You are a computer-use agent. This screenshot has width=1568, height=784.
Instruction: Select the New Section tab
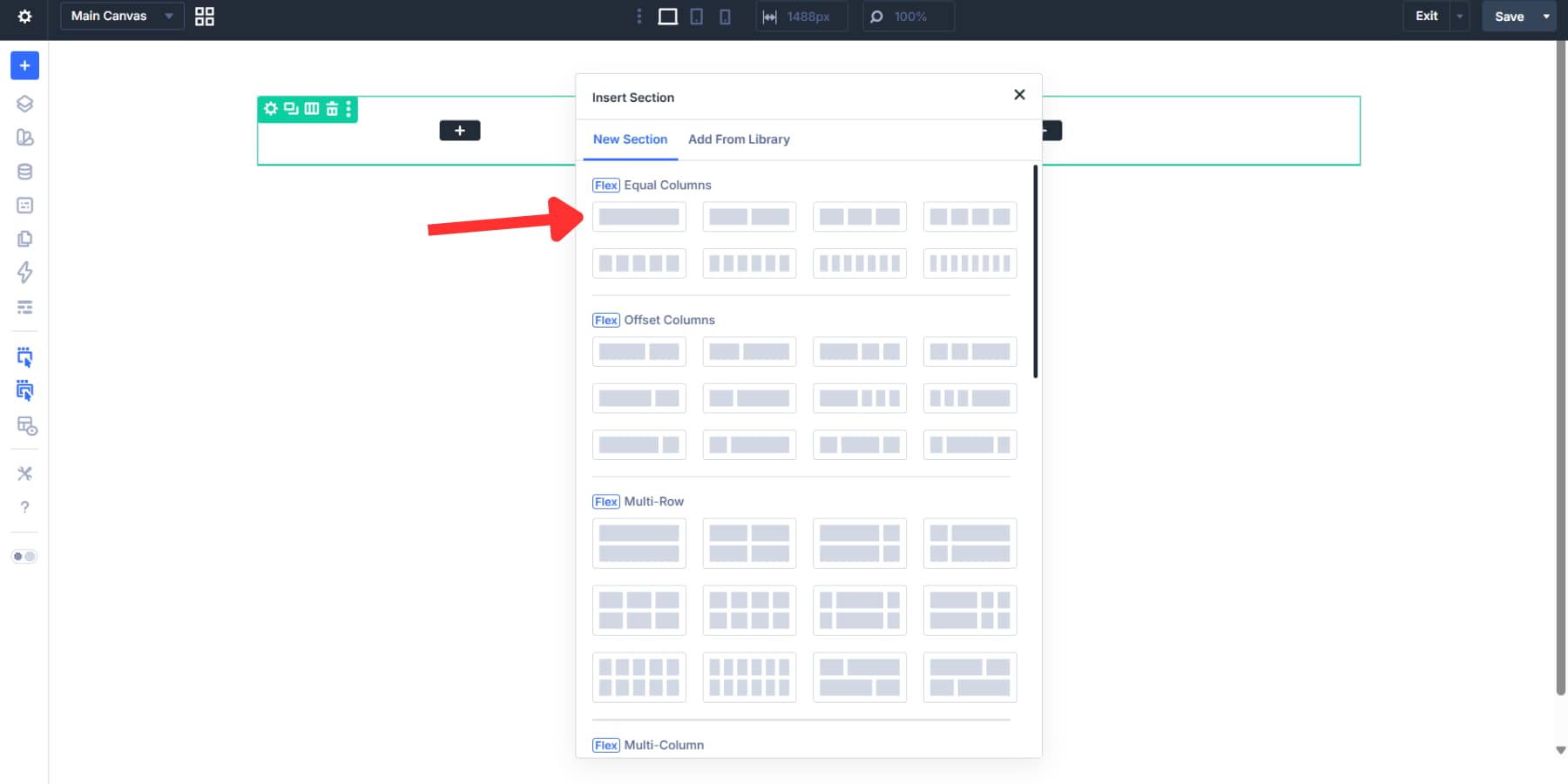629,139
